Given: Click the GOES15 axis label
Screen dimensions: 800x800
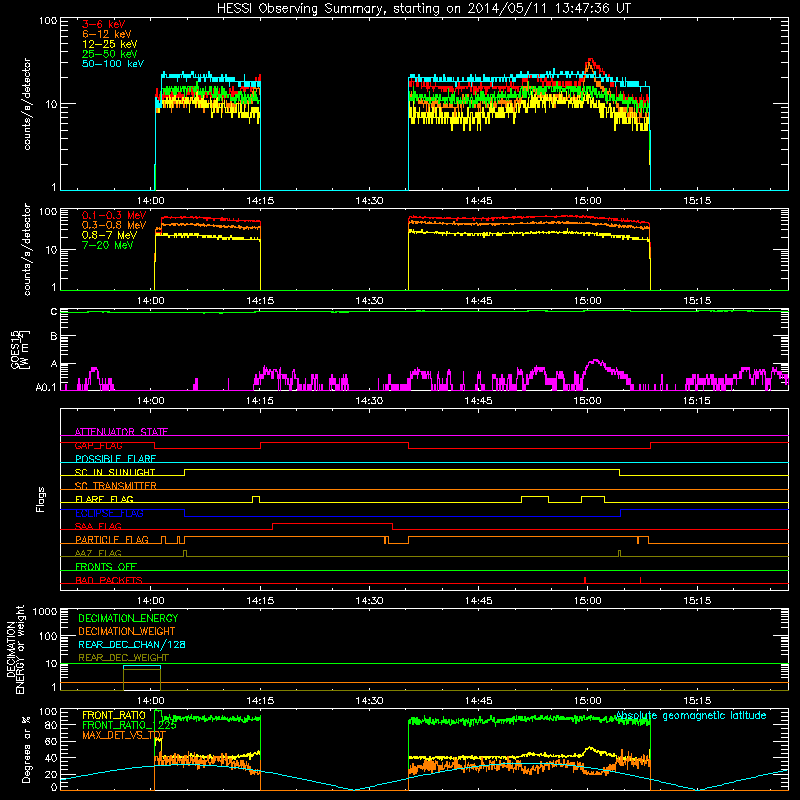Looking at the screenshot, I should click(x=20, y=350).
